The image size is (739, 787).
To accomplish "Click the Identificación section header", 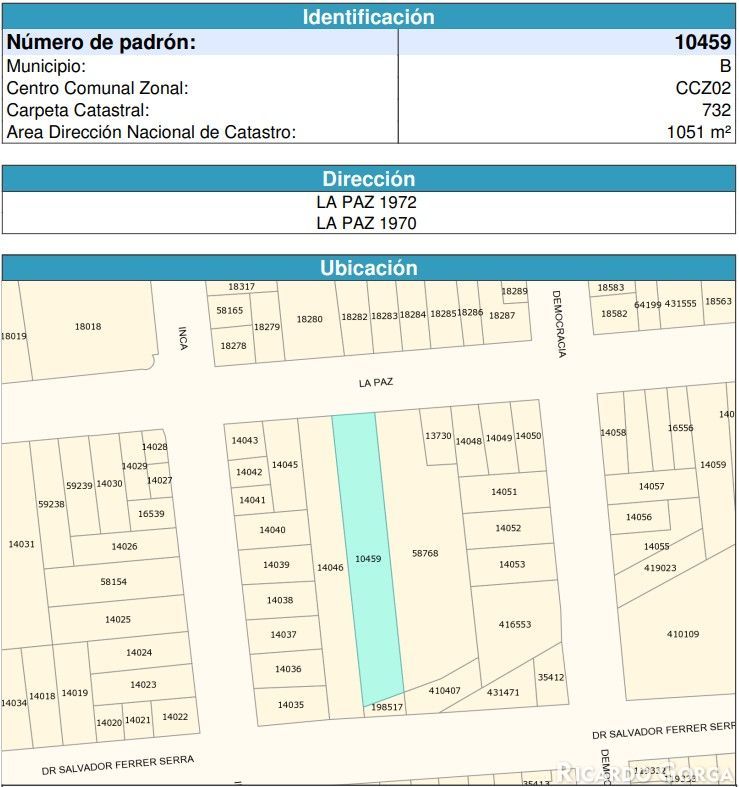I will [369, 17].
